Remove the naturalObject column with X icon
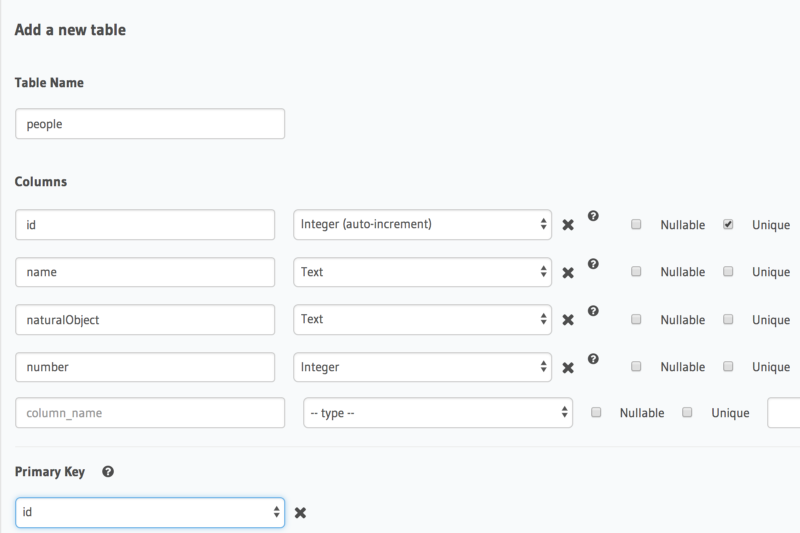Viewport: 800px width, 533px height. click(x=568, y=320)
